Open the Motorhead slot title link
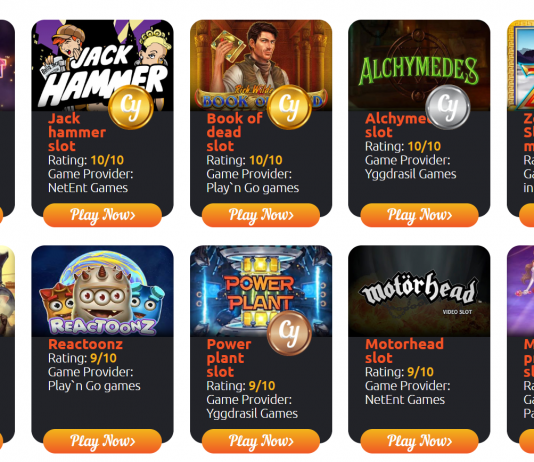Image resolution: width=534 pixels, height=462 pixels. tap(404, 351)
